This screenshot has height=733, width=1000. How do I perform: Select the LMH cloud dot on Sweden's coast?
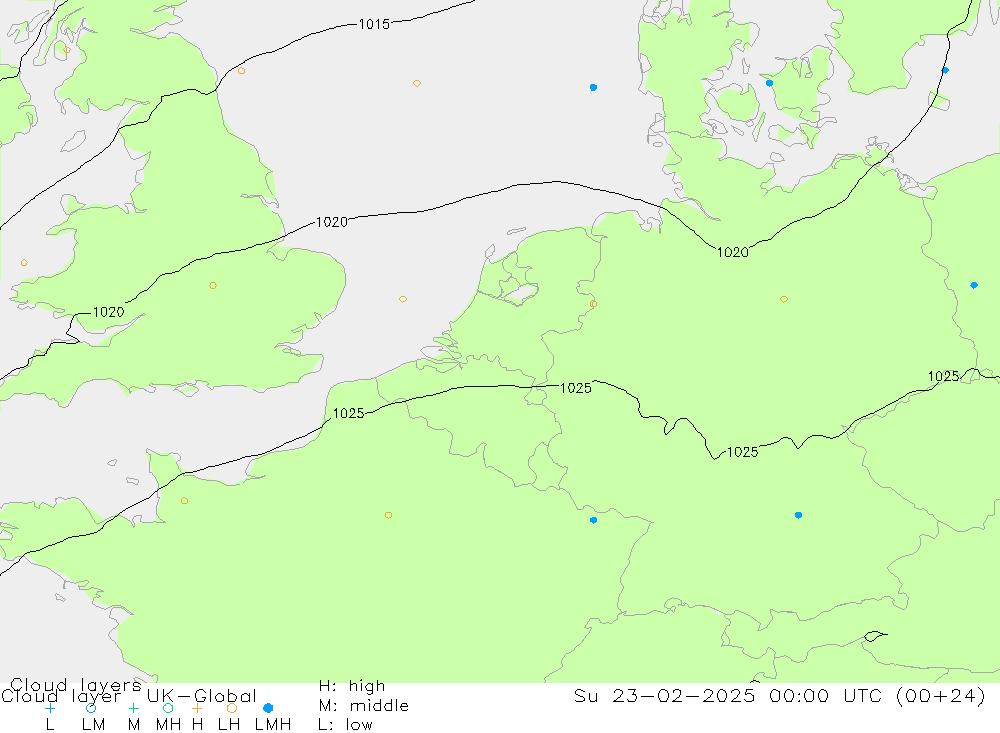pos(945,70)
